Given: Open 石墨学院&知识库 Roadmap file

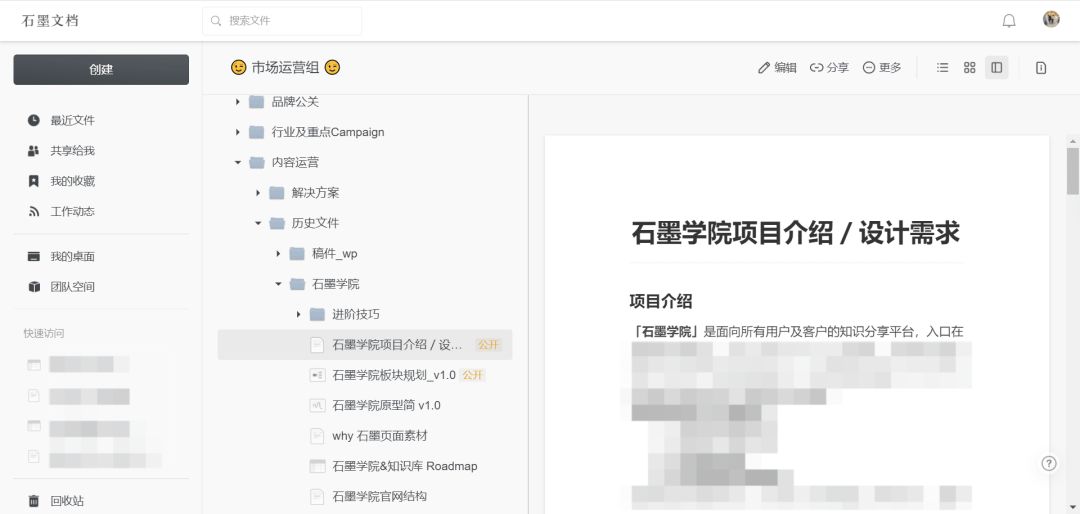Looking at the screenshot, I should 404,466.
